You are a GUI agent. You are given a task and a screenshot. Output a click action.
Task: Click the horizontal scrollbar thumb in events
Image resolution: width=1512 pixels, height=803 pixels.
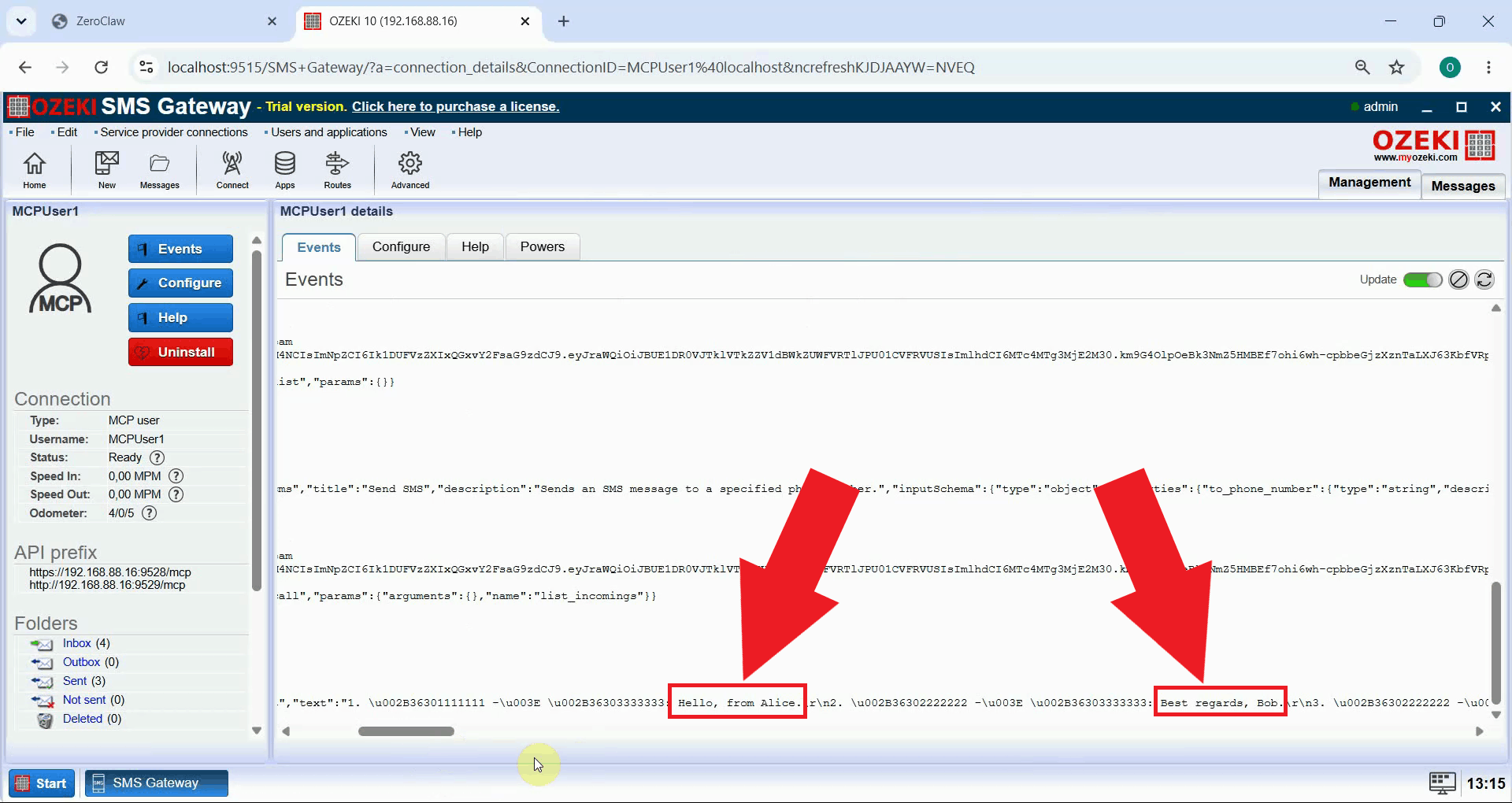pyautogui.click(x=406, y=731)
